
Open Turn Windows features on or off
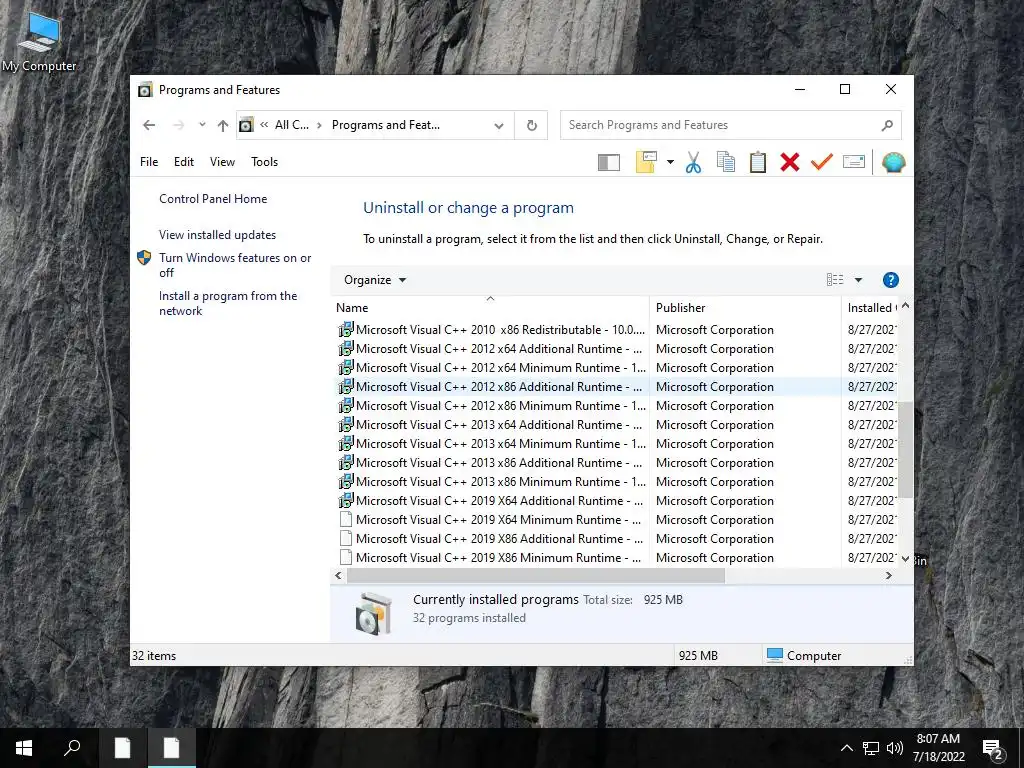pos(235,265)
